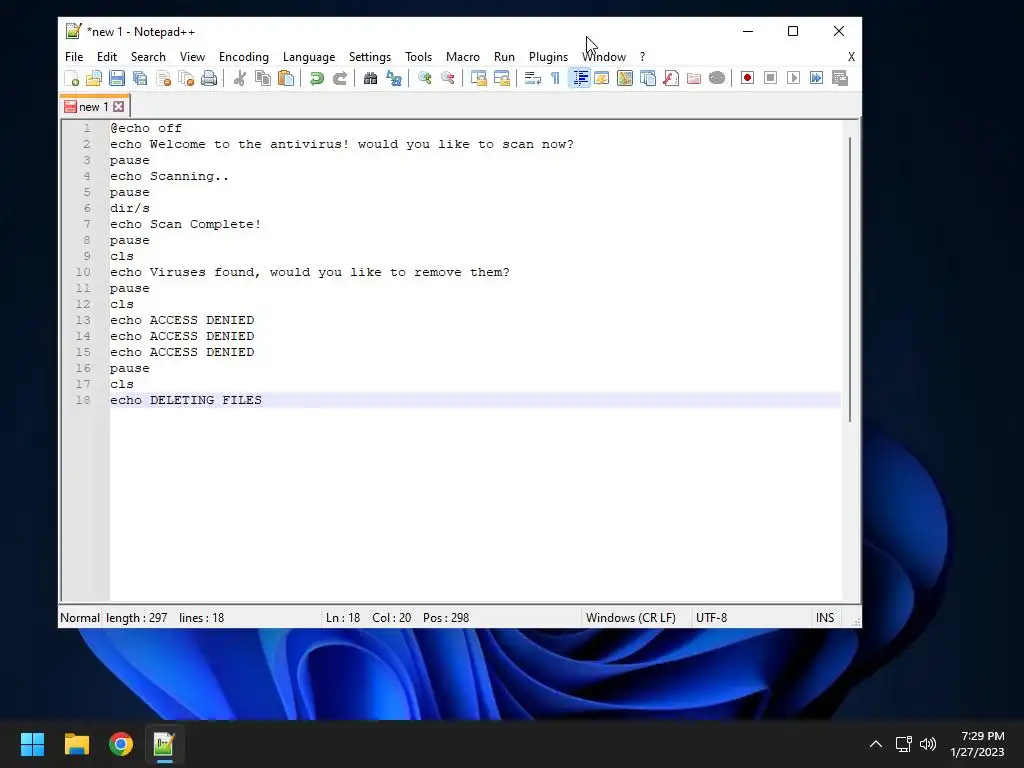Zoom in with the magnifier plus icon
This screenshot has height=768, width=1024.
point(424,78)
